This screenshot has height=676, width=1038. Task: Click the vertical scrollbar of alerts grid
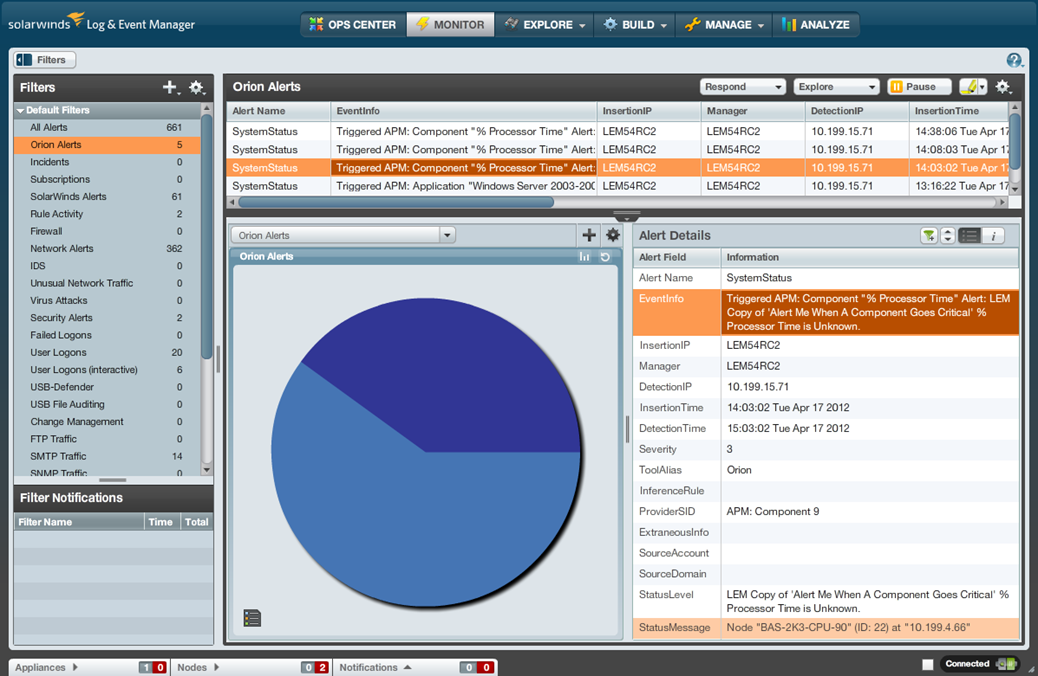point(1015,140)
